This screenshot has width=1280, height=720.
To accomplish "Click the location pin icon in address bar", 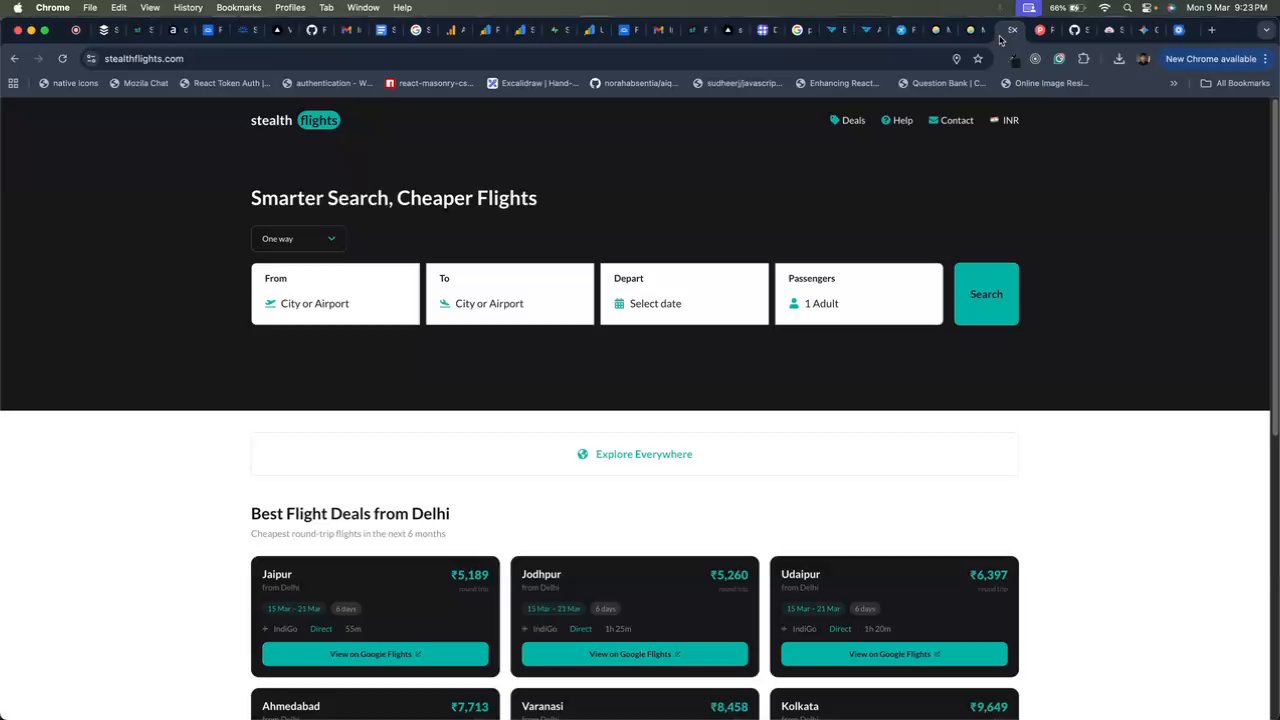I will 956,59.
